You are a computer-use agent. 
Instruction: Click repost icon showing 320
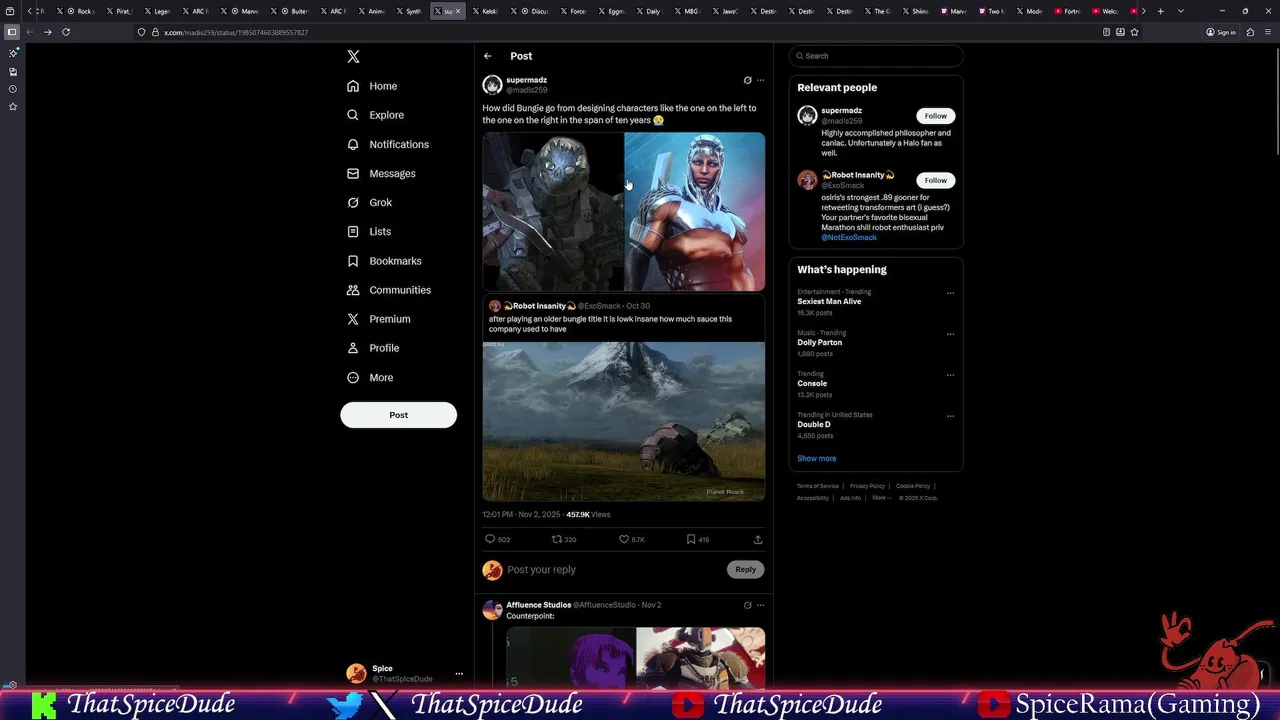coord(564,539)
